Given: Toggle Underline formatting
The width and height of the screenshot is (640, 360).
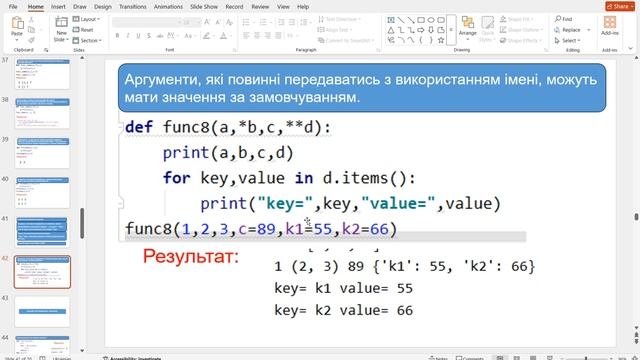Looking at the screenshot, I should click(138, 36).
